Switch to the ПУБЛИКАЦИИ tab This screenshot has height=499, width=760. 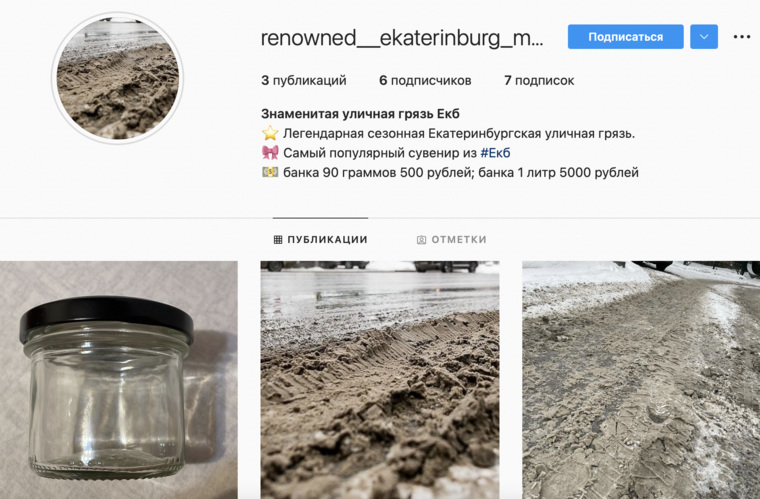[320, 239]
